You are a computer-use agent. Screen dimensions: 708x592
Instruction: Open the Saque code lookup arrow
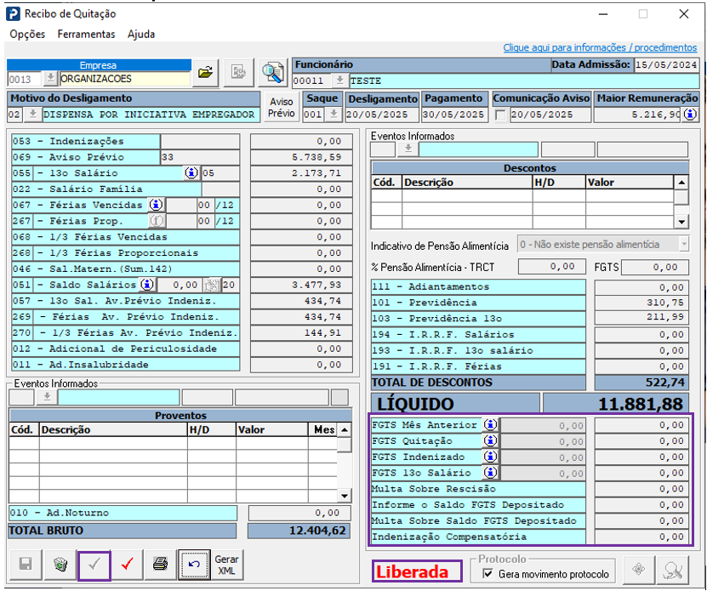(333, 114)
